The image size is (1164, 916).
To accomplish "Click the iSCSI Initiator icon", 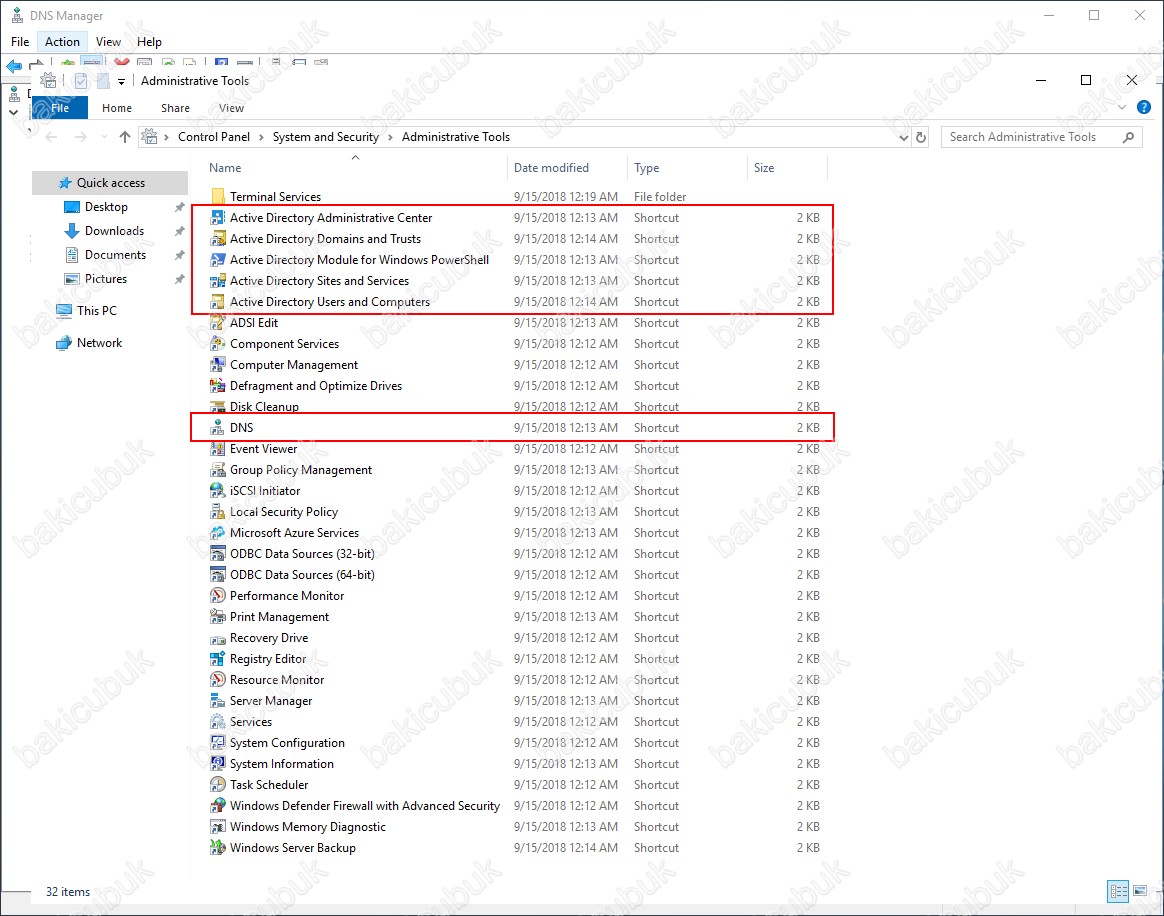I will tap(218, 491).
